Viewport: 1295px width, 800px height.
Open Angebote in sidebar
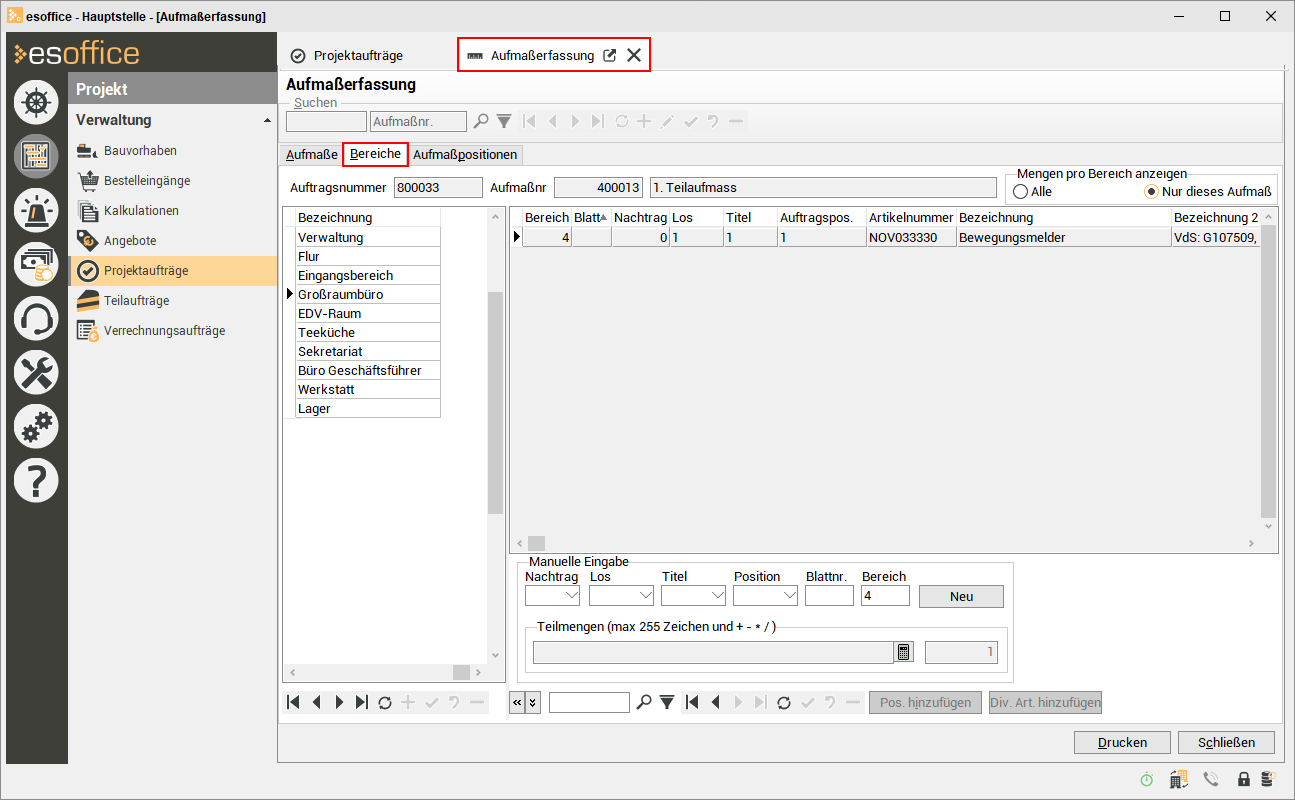[130, 241]
